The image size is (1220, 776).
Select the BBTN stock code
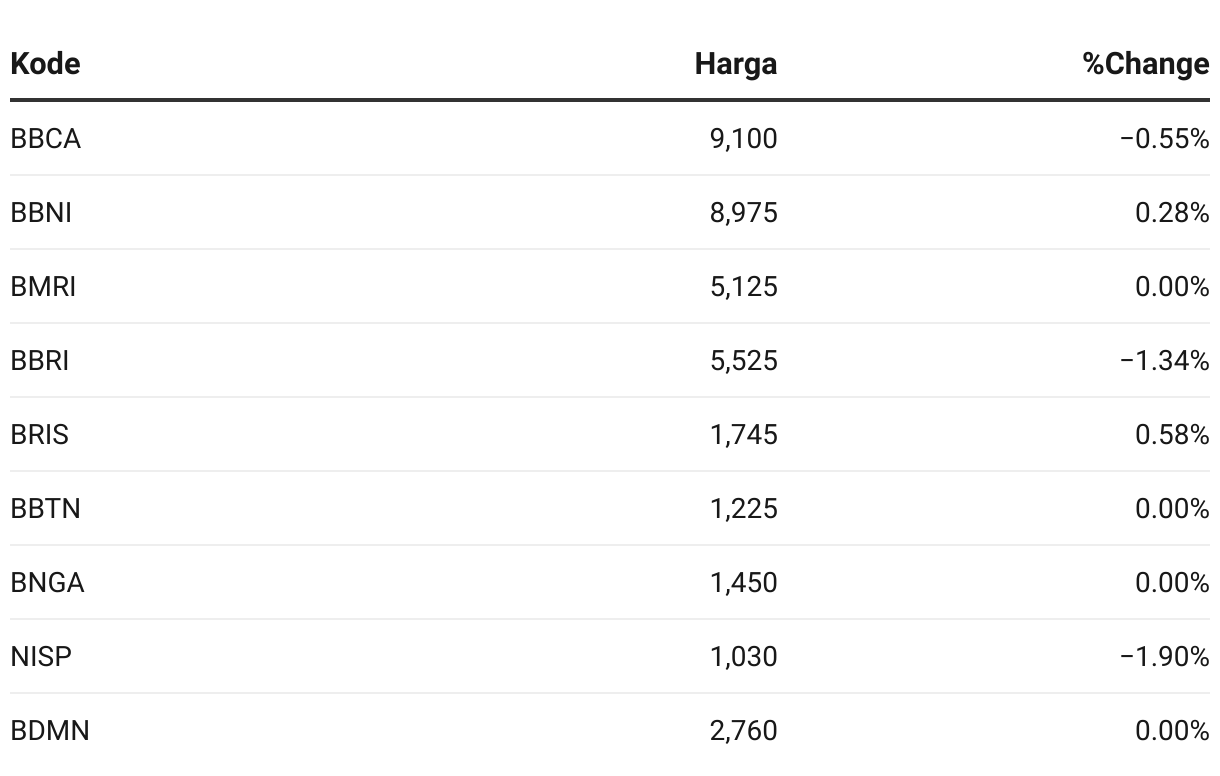click(45, 509)
